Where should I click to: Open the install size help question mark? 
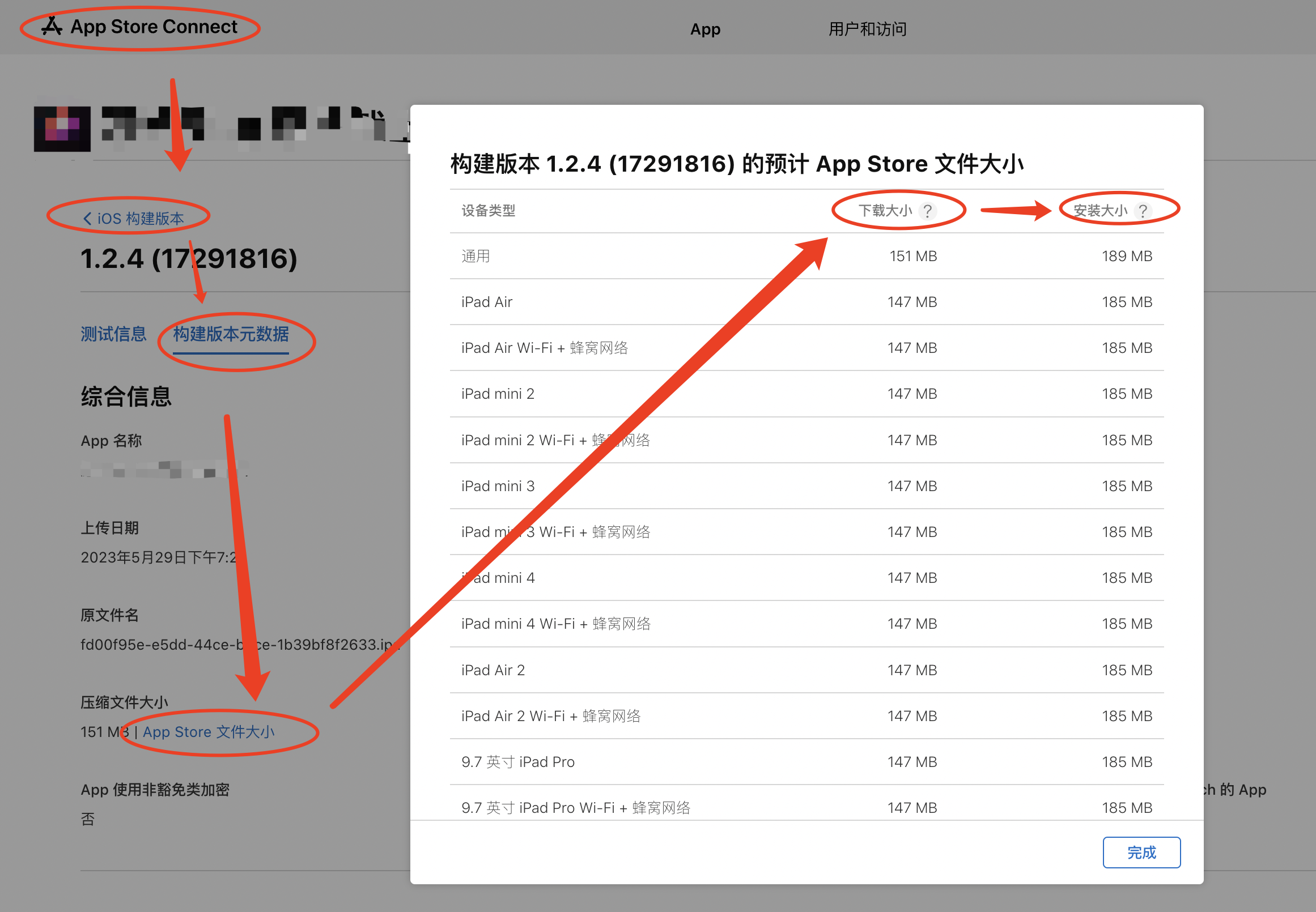pyautogui.click(x=1142, y=211)
